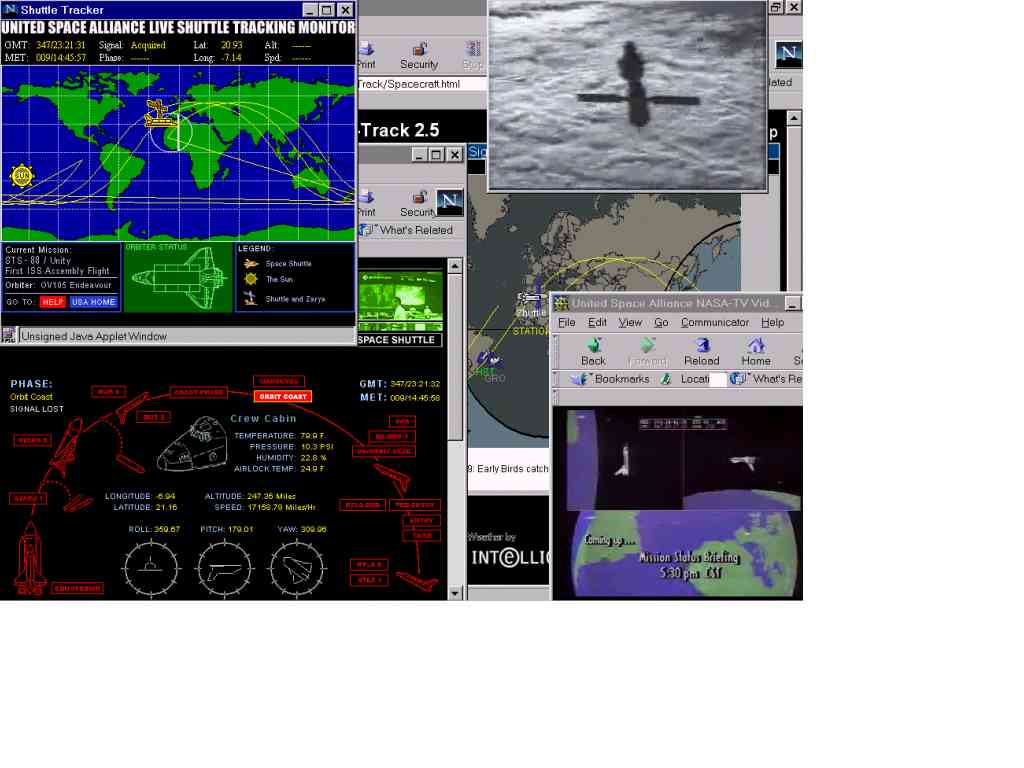1024x768 pixels.
Task: Click the Shuttle station marker on J-Track map
Action: click(x=530, y=298)
